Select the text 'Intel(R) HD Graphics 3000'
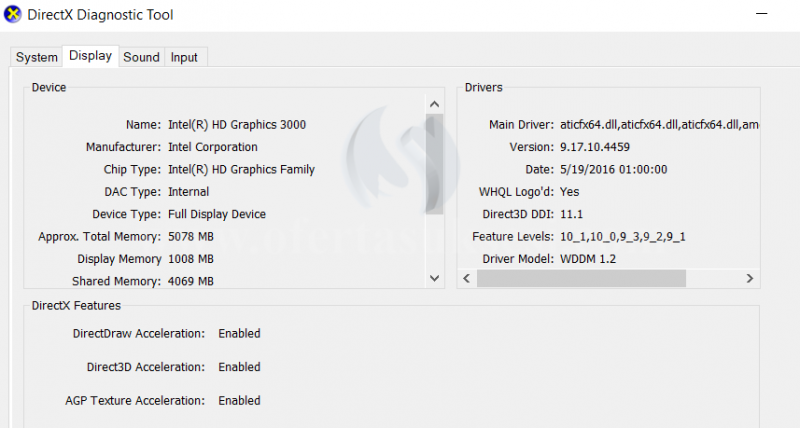800x428 pixels. coord(237,125)
